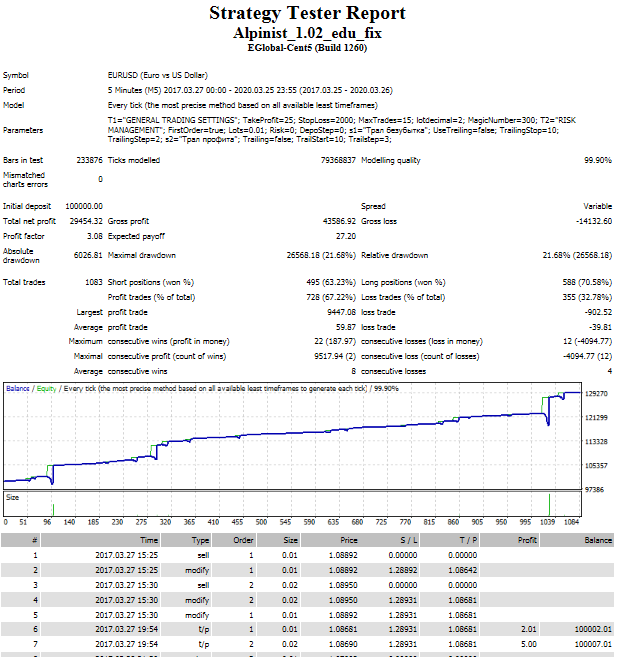Viewport: 623px width, 657px height.
Task: Select Relative drawdown 21.68% (26568.18)
Action: [577, 256]
